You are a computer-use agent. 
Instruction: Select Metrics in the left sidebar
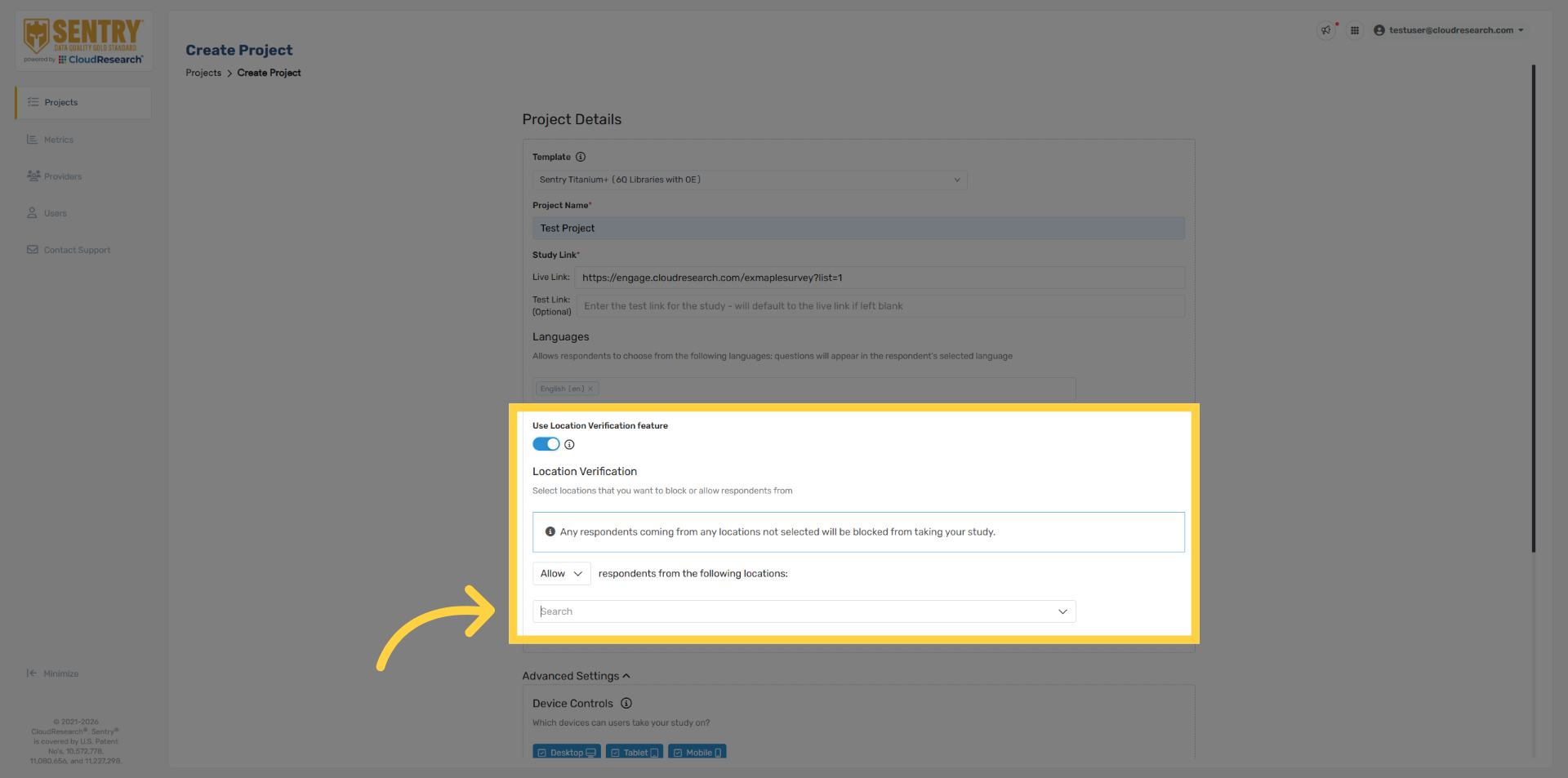57,140
